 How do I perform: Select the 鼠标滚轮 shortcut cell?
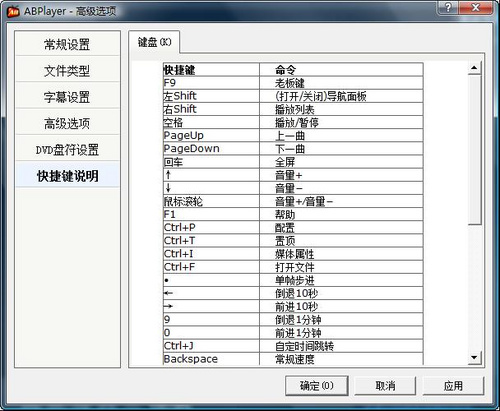(x=211, y=201)
